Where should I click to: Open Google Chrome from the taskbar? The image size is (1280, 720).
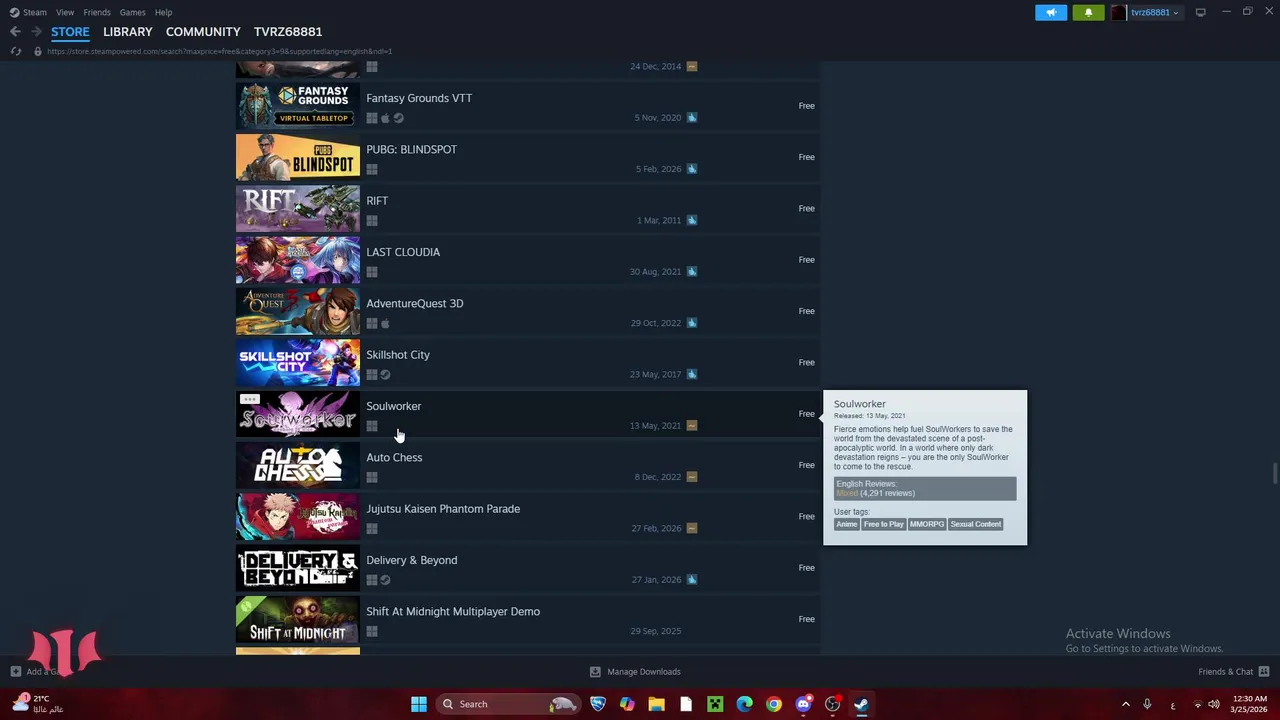coord(774,704)
